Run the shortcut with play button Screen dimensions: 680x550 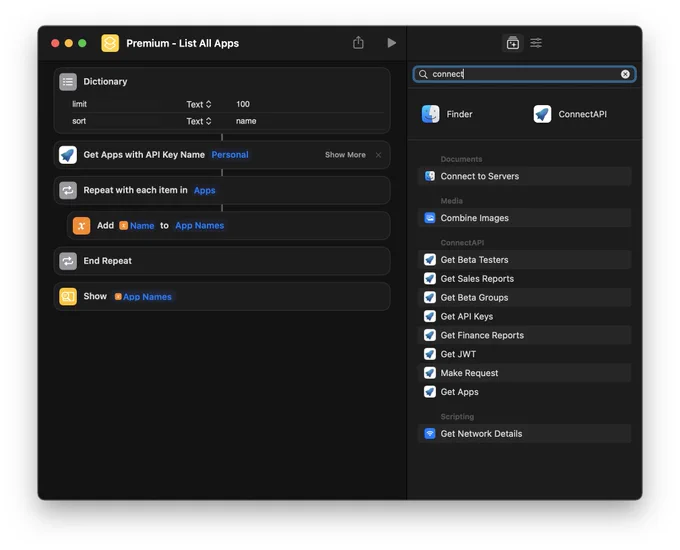tap(391, 43)
